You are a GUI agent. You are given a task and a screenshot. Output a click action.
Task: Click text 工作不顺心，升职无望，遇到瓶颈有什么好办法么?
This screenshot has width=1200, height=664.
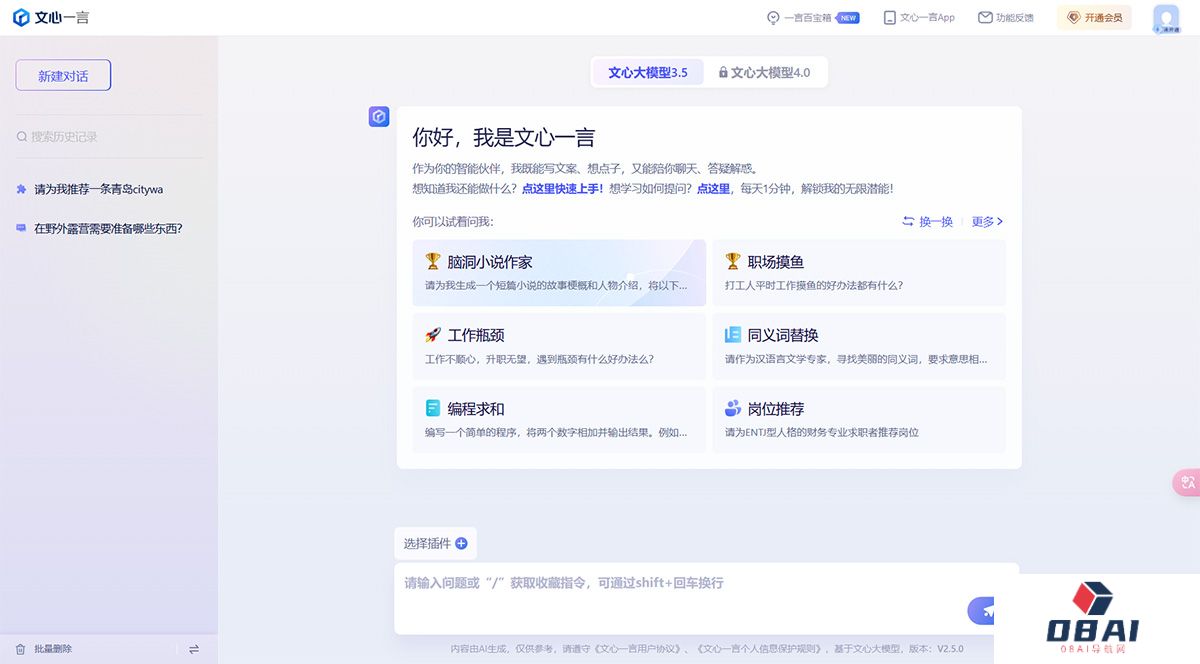539,359
